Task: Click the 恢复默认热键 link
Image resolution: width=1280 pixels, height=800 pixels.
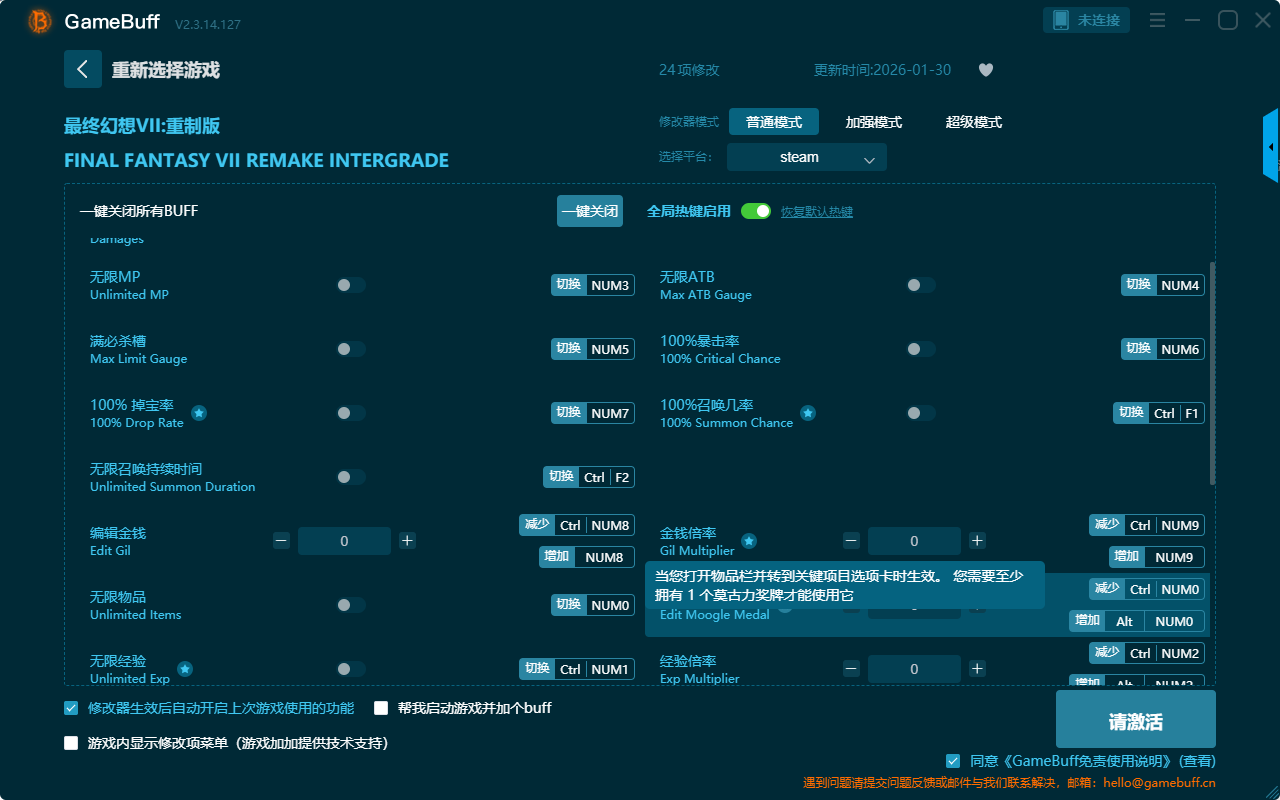Action: (816, 212)
